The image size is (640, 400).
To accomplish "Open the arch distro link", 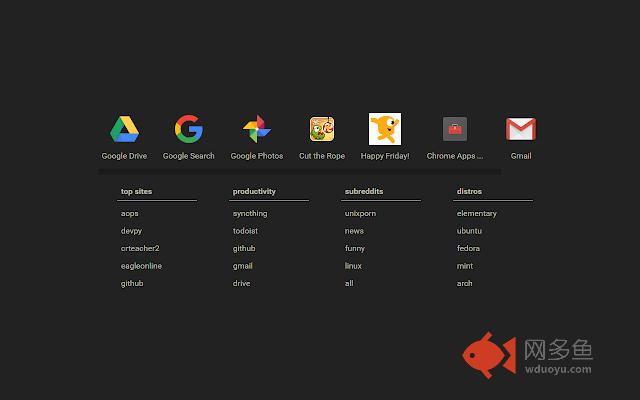I will click(464, 283).
